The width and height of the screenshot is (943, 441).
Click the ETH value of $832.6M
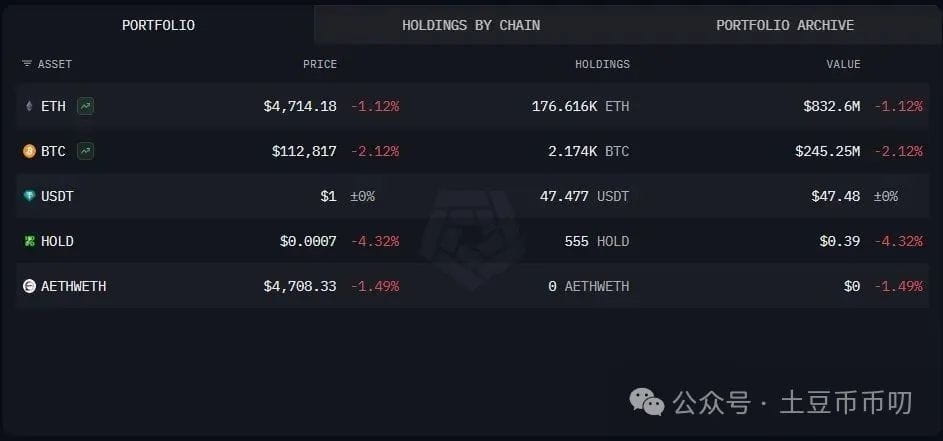click(831, 106)
